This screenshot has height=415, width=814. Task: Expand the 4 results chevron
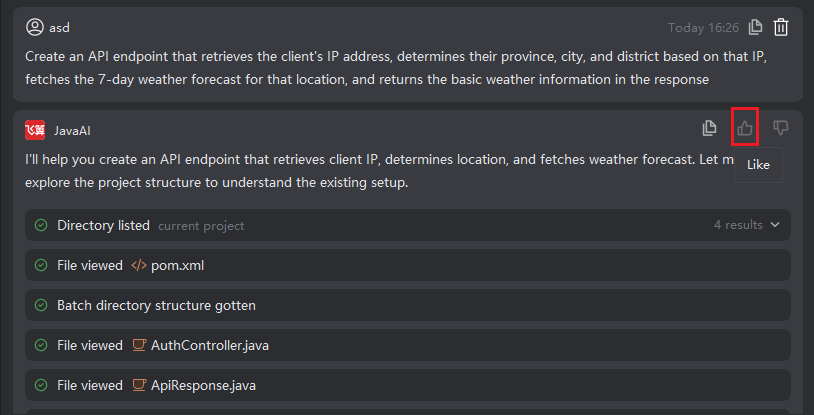(775, 225)
